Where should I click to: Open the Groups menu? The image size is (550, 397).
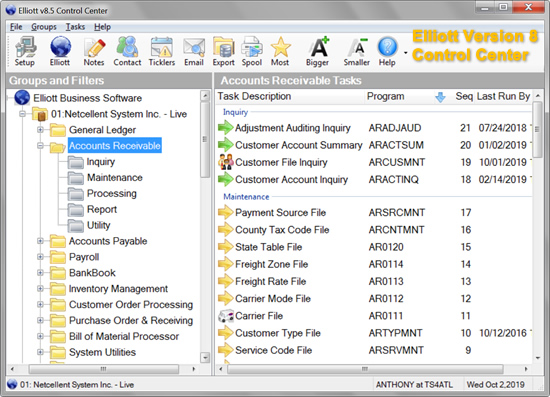pyautogui.click(x=44, y=27)
